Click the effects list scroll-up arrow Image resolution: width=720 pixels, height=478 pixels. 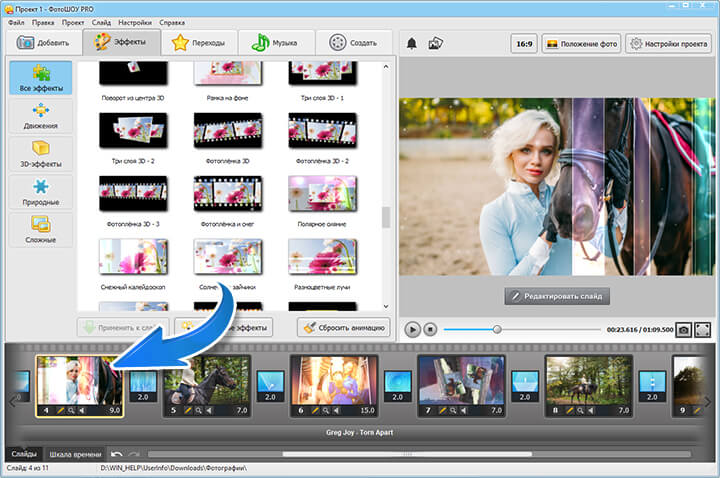(386, 67)
